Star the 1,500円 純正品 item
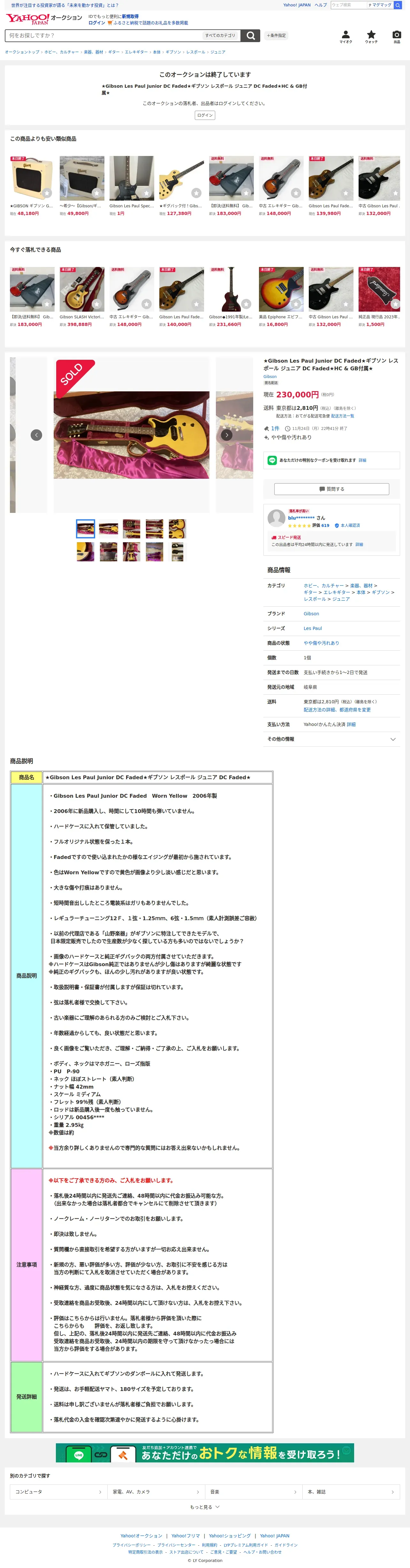 [x=395, y=304]
